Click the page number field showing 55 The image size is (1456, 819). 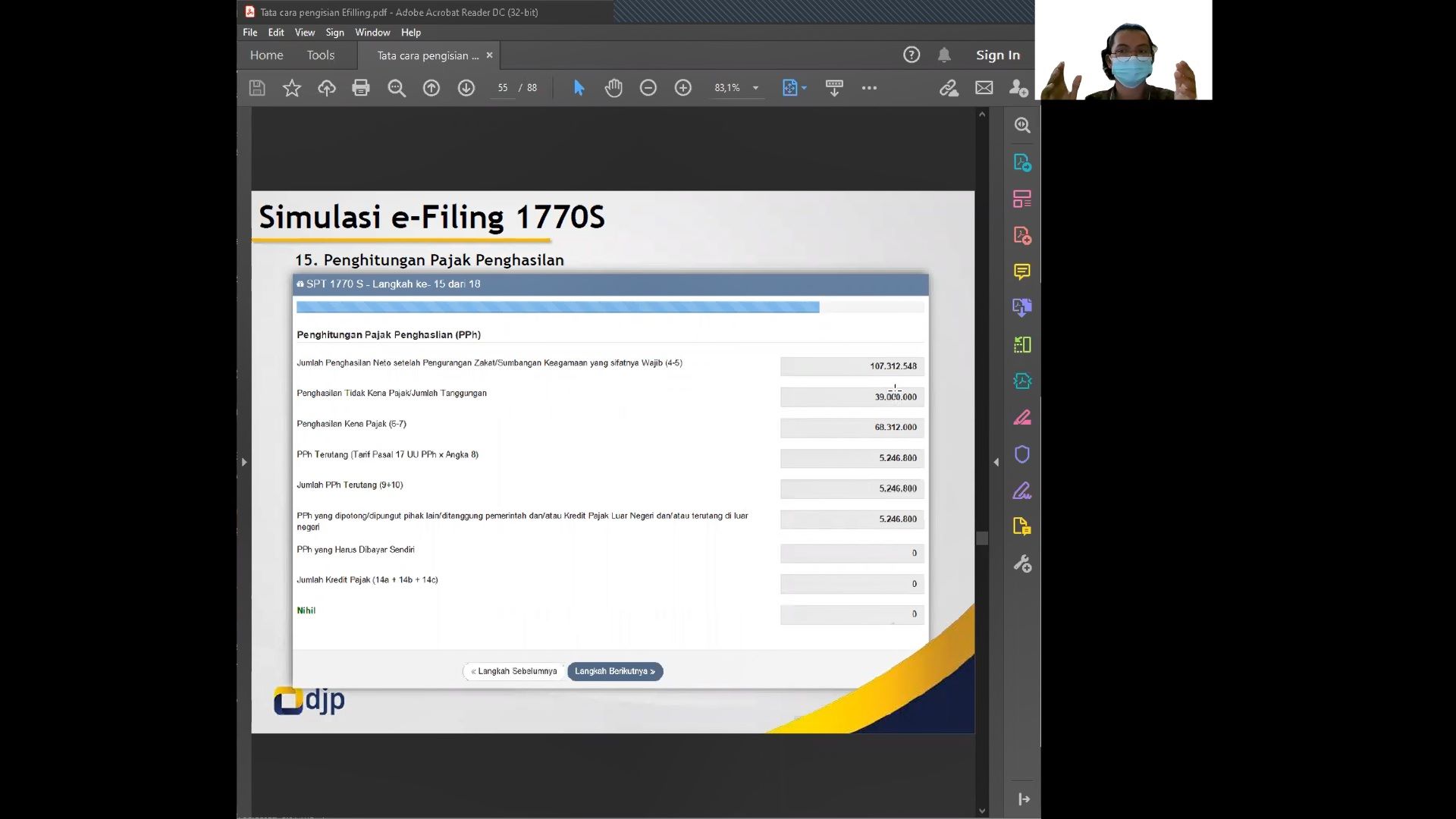pos(503,88)
